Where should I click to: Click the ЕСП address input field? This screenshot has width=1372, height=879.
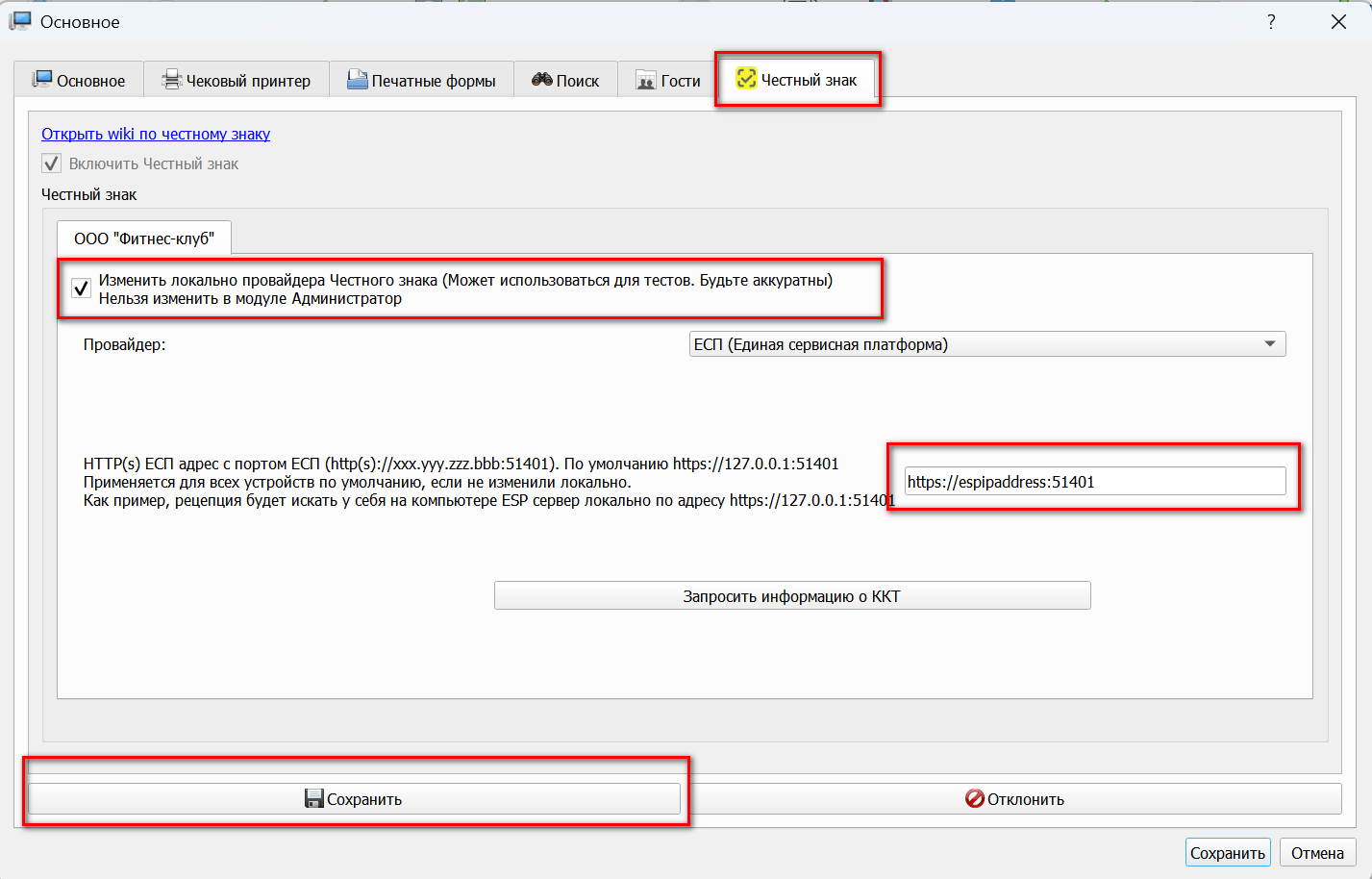click(x=1095, y=482)
